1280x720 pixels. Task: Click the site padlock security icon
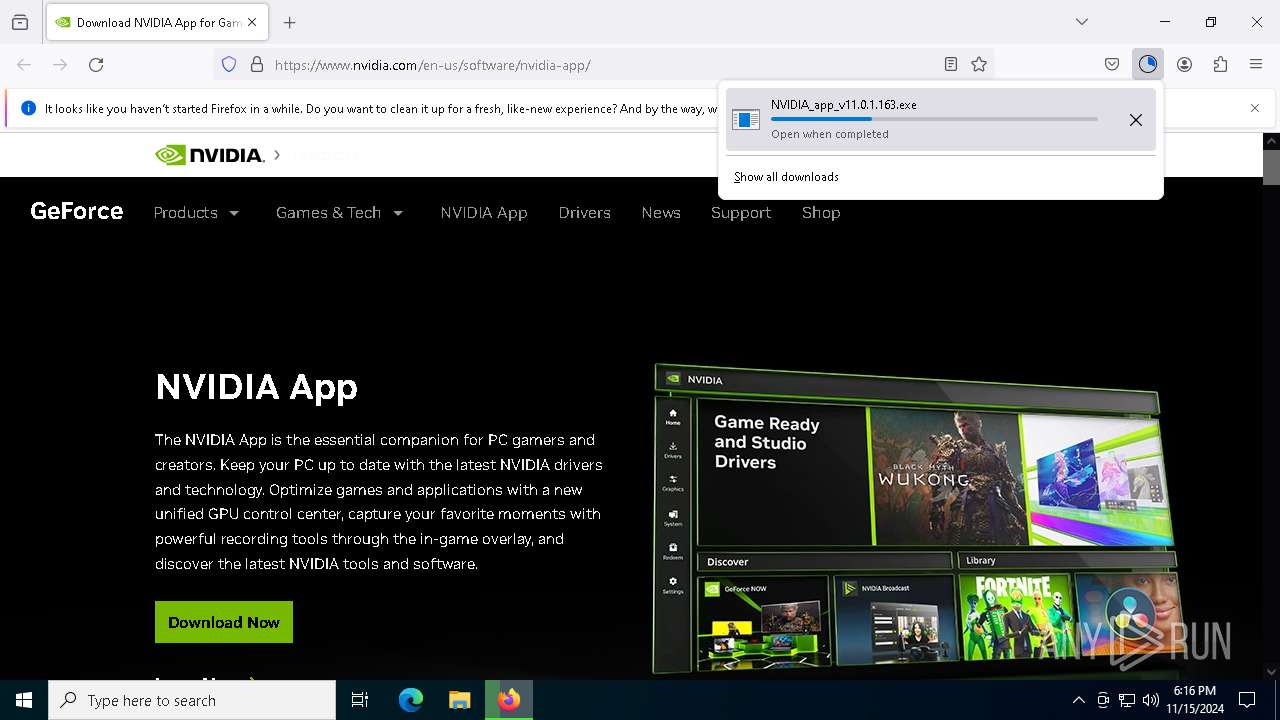257,65
